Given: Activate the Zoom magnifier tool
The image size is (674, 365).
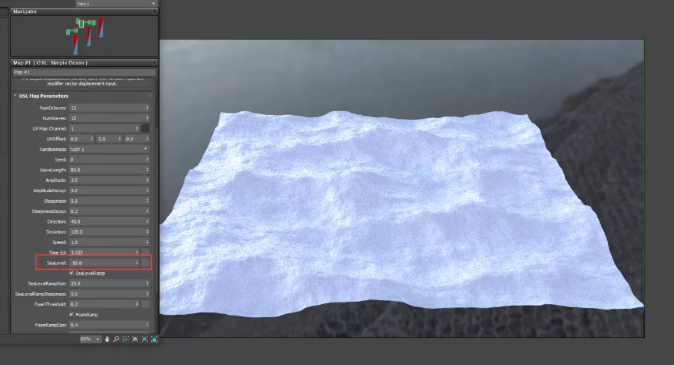Looking at the screenshot, I should click(x=116, y=339).
